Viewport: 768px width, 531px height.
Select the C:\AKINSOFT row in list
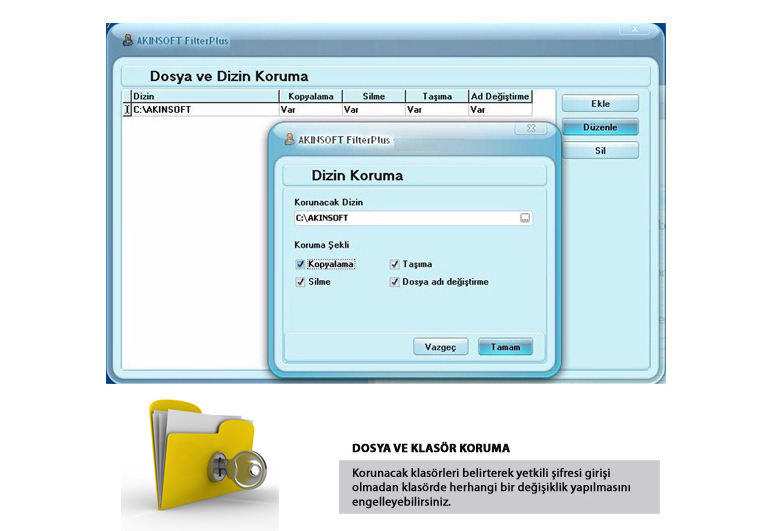(x=327, y=110)
